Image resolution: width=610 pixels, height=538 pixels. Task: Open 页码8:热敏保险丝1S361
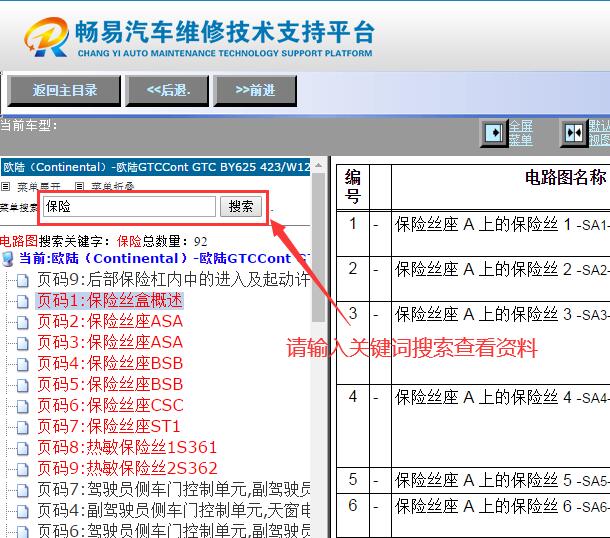pos(127,447)
